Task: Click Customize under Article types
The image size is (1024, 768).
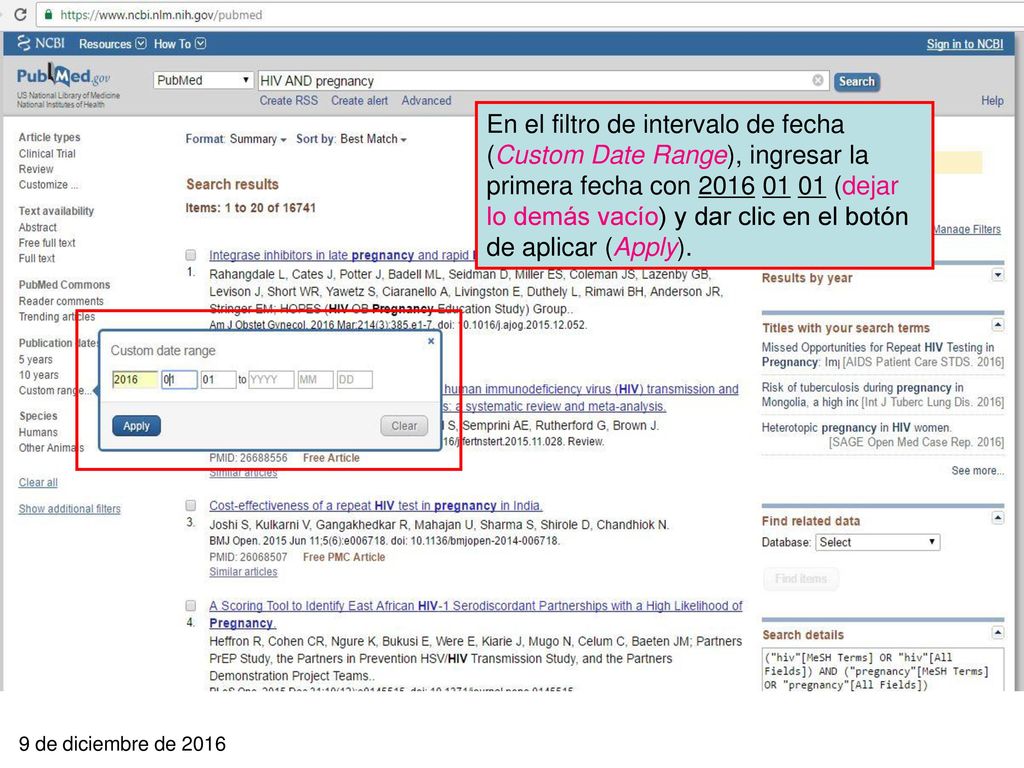Action: (48, 185)
